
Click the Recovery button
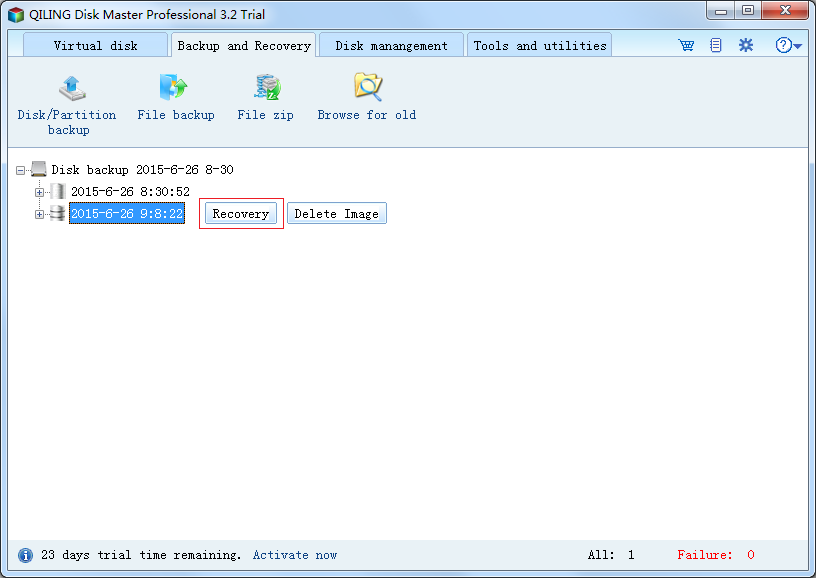241,213
